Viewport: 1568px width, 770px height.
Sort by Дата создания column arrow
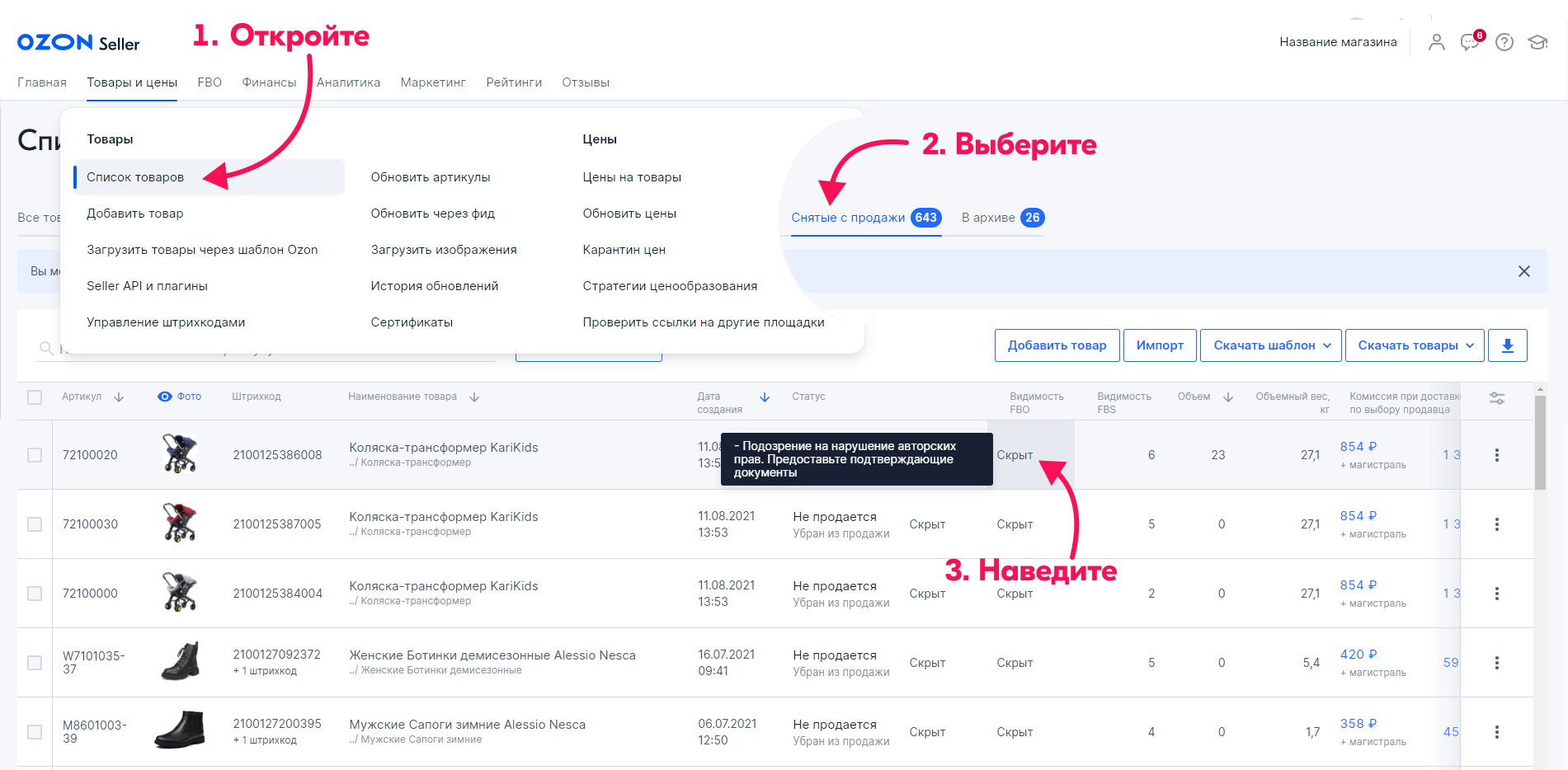765,397
